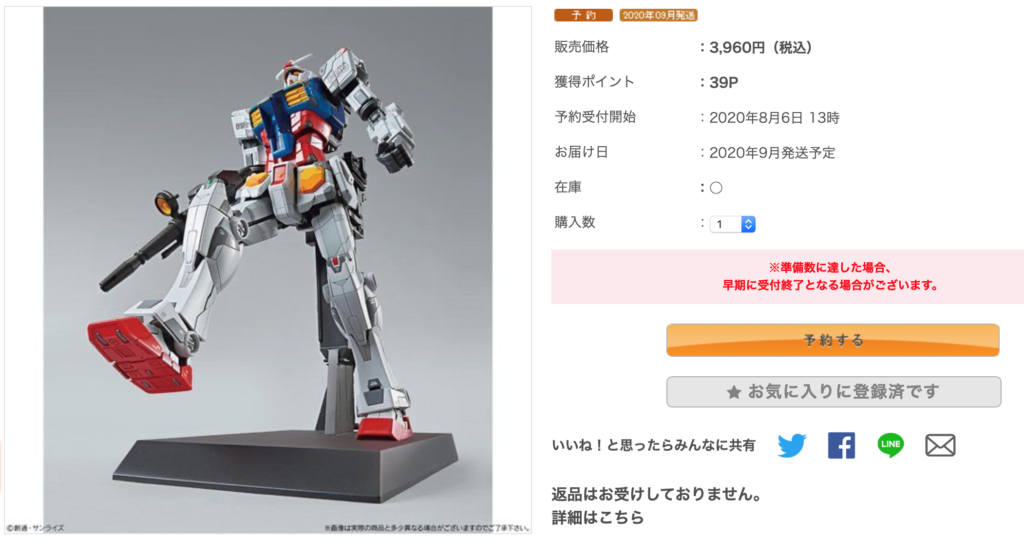Share this item on Facebook
The width and height of the screenshot is (1024, 540).
tap(841, 445)
